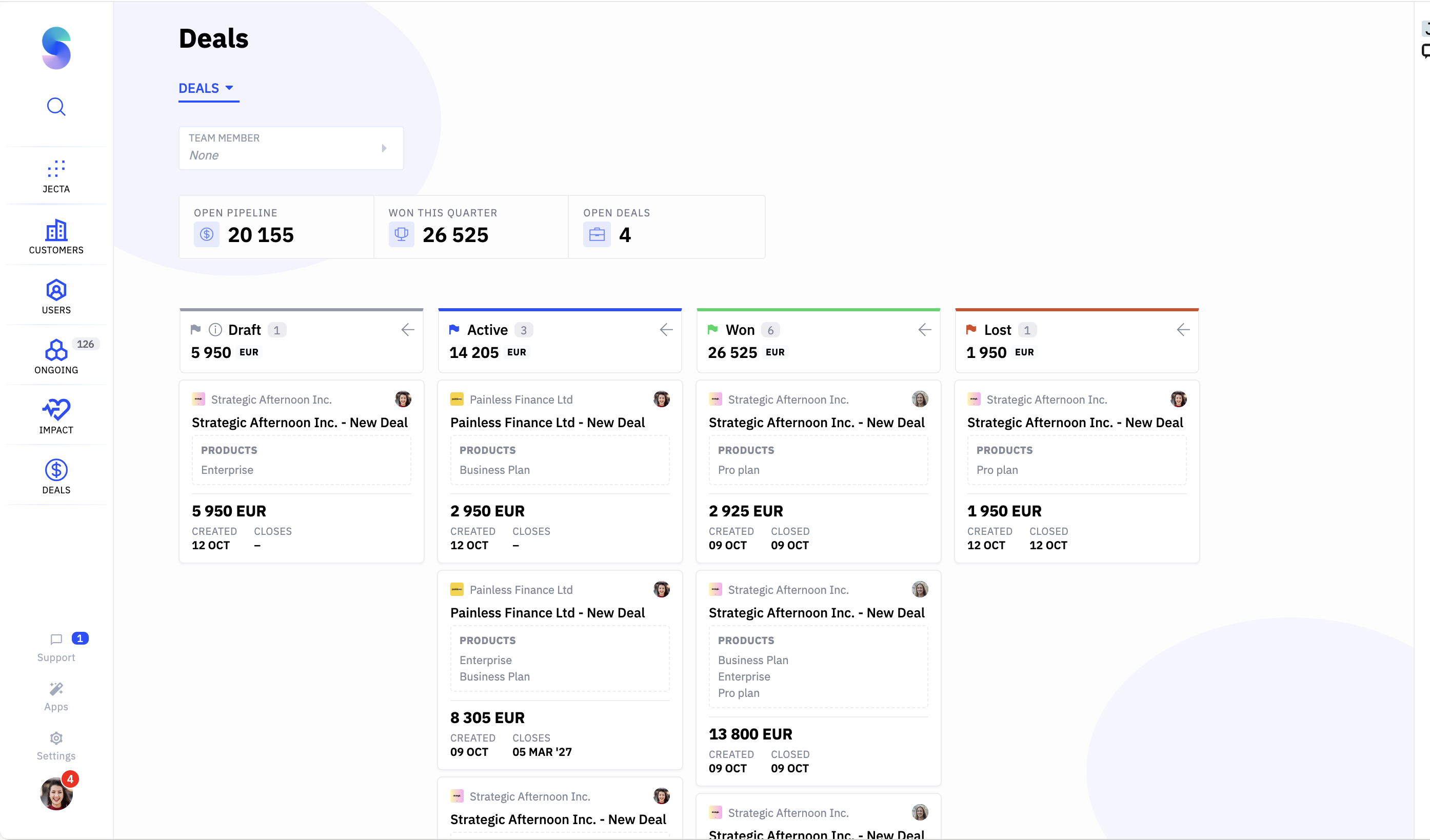Collapse the Lost column with arrow
This screenshot has width=1430, height=840.
[x=1183, y=330]
